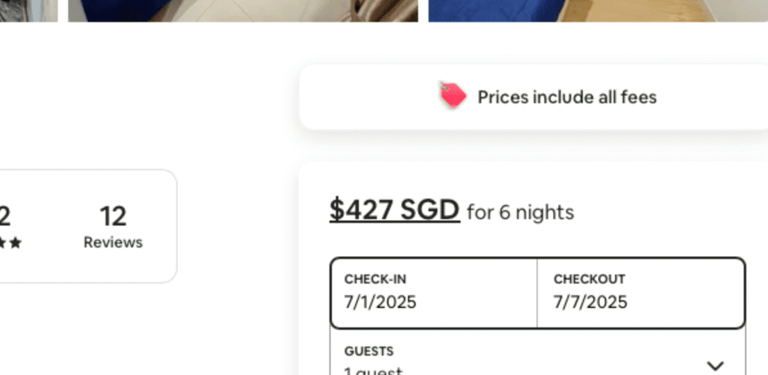The image size is (768, 375).
Task: Click the 7/1/2025 check-in date
Action: (380, 302)
